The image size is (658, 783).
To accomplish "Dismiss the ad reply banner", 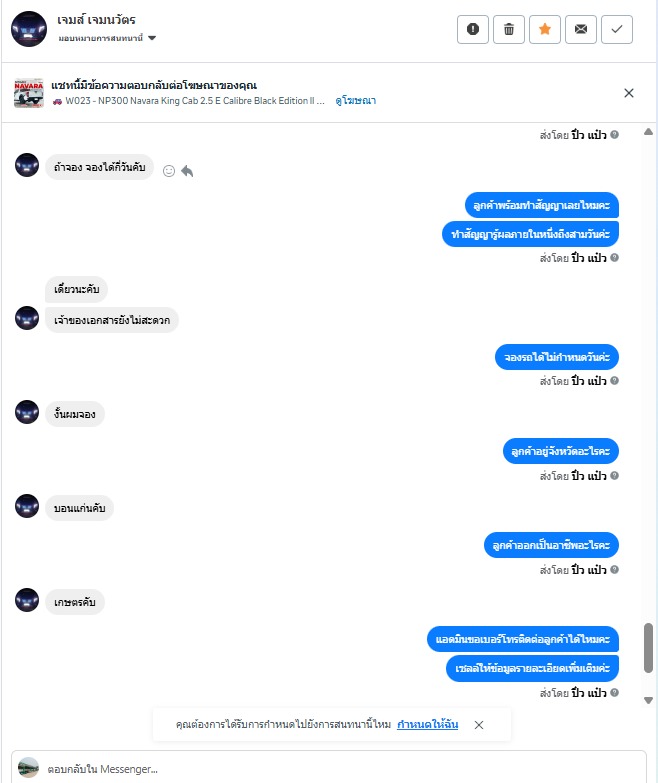I will pyautogui.click(x=629, y=93).
